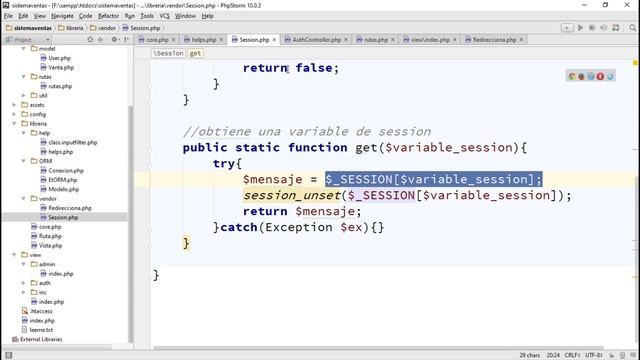640x360 pixels.
Task: Click the get method breadcrumb
Action: pyautogui.click(x=196, y=53)
